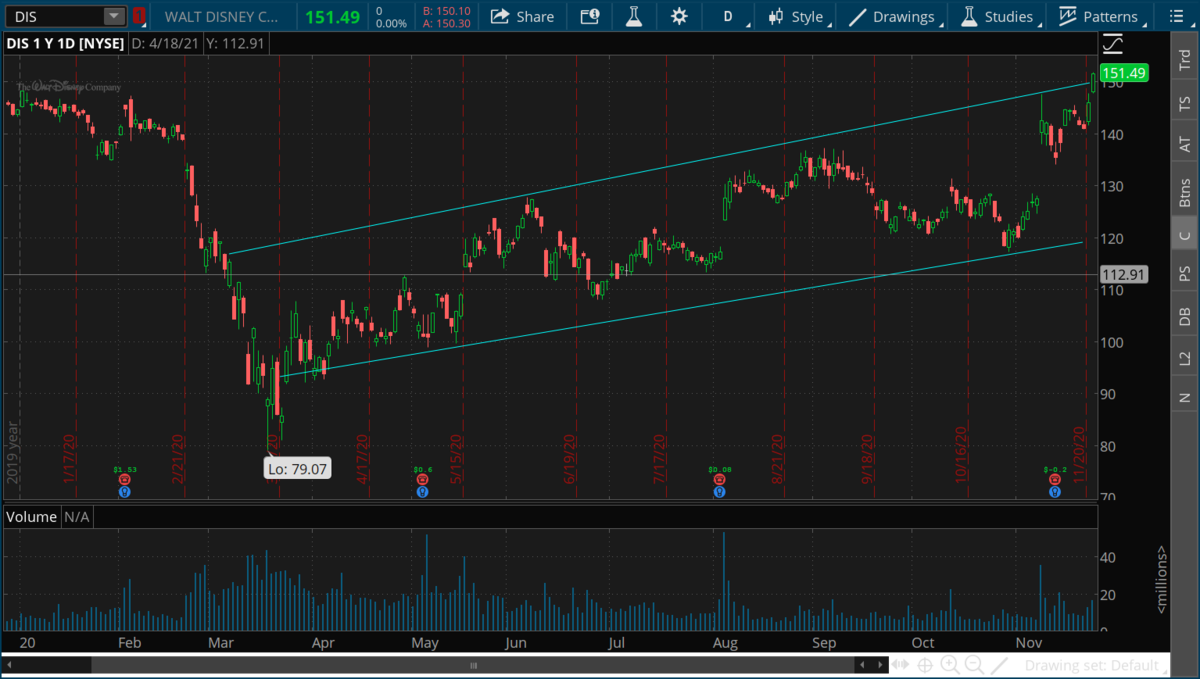
Task: Click the zoom in magnifier icon
Action: pos(949,665)
